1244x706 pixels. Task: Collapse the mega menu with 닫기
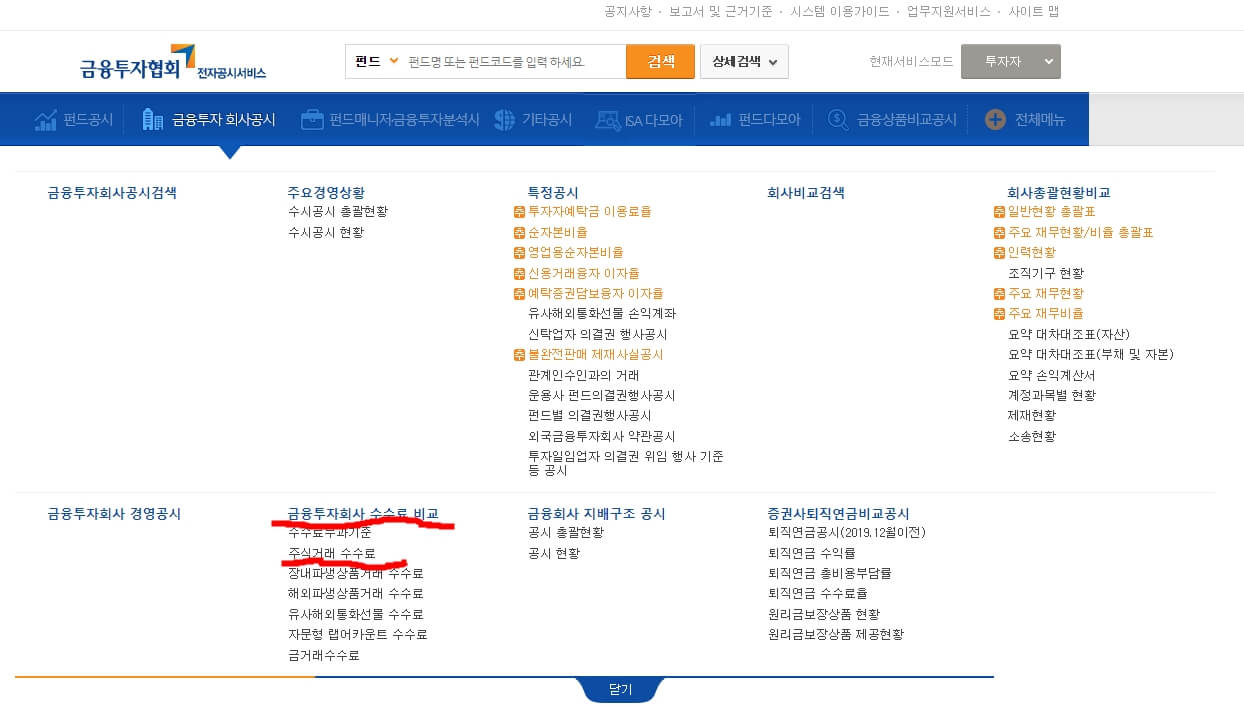coord(620,689)
